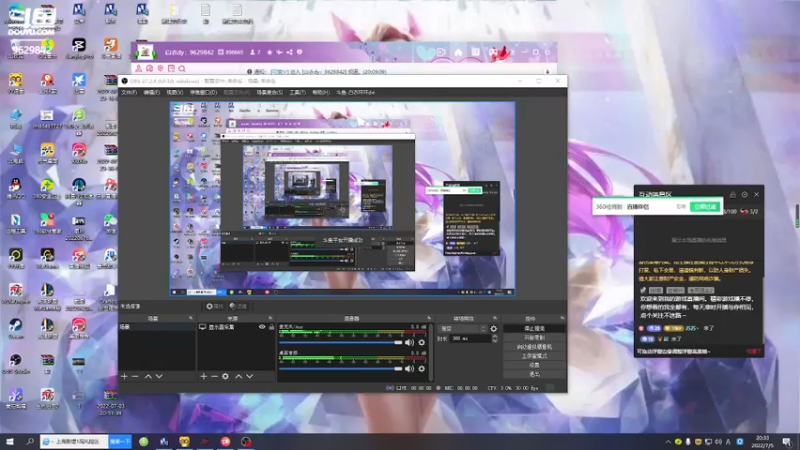Adjust Mic/Aux volume slider

click(x=341, y=342)
